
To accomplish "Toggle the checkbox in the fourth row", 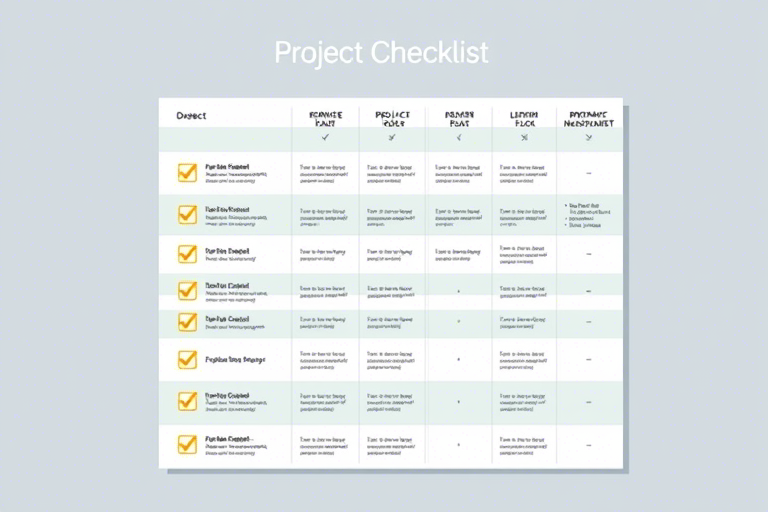I will 188,291.
